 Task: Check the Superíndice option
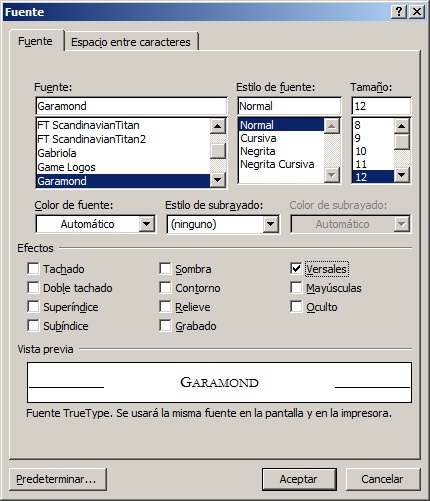(x=33, y=306)
